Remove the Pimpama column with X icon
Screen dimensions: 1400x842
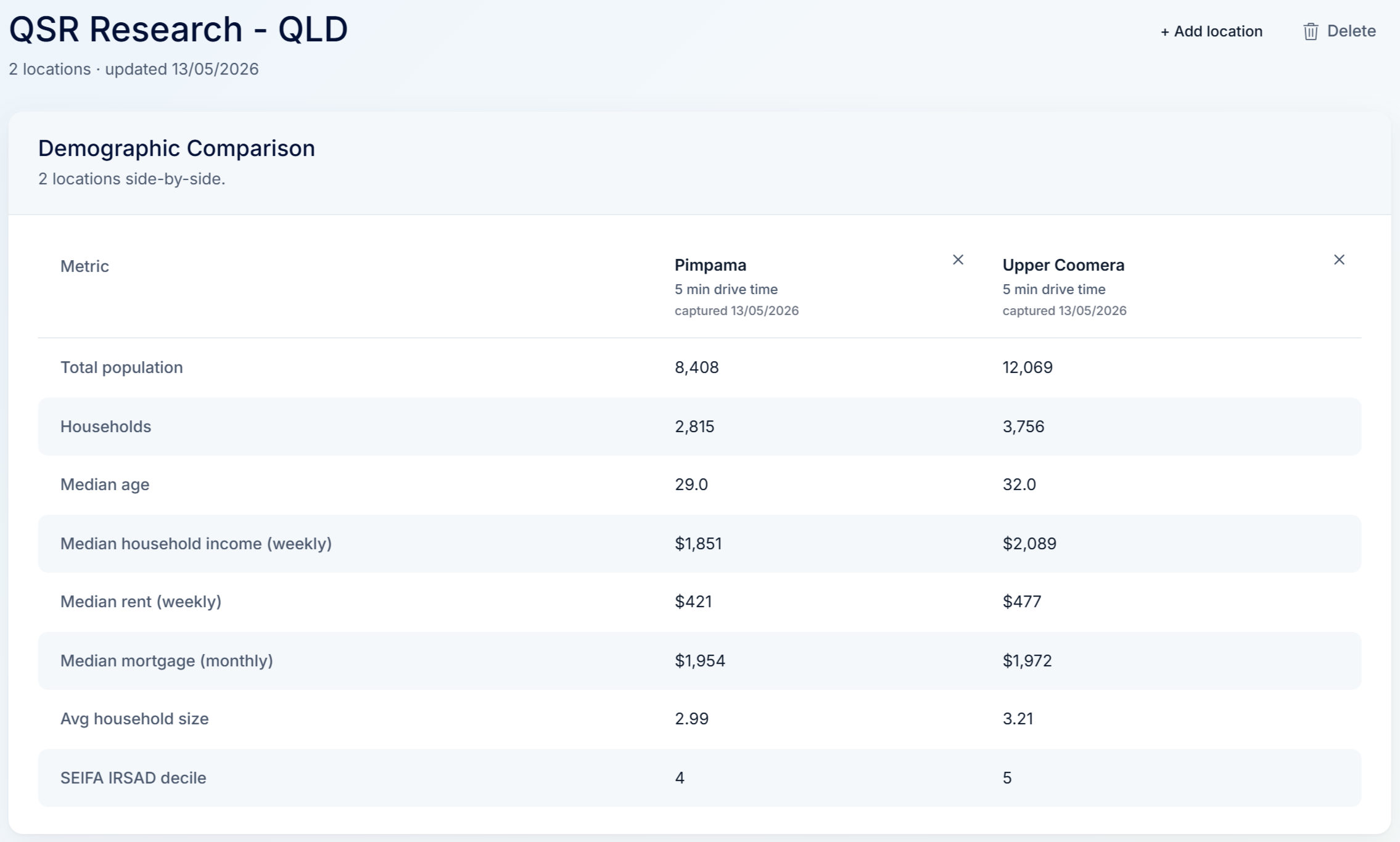pyautogui.click(x=958, y=260)
